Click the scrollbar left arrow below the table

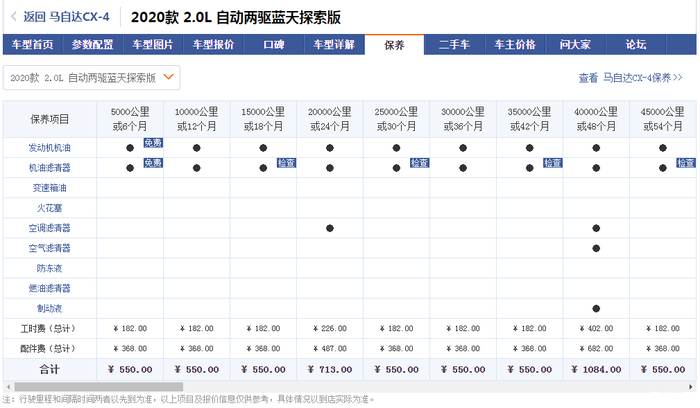pos(7,387)
